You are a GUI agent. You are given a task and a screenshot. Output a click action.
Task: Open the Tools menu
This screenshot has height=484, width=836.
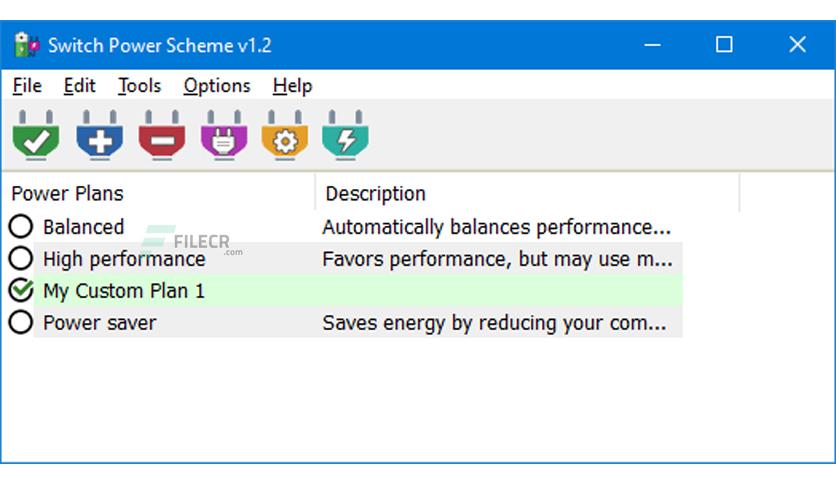pyautogui.click(x=139, y=86)
